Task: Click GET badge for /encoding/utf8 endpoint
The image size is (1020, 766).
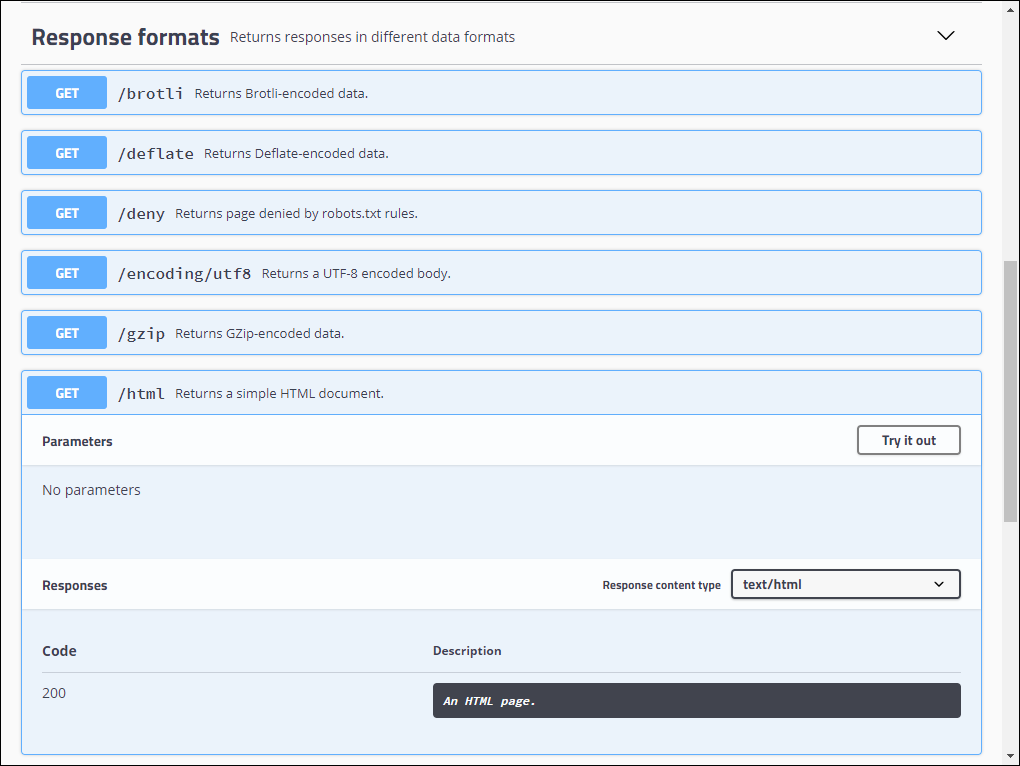Action: click(x=67, y=273)
